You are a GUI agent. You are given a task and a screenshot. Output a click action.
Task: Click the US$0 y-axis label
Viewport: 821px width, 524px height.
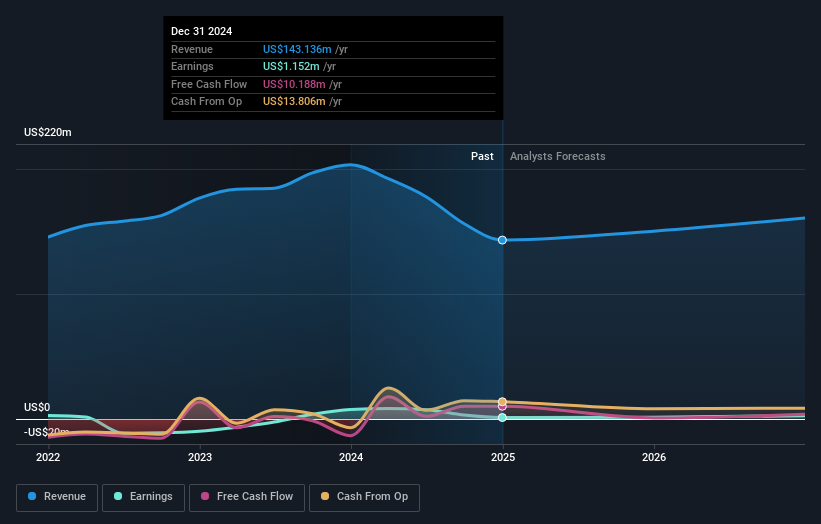coord(37,407)
